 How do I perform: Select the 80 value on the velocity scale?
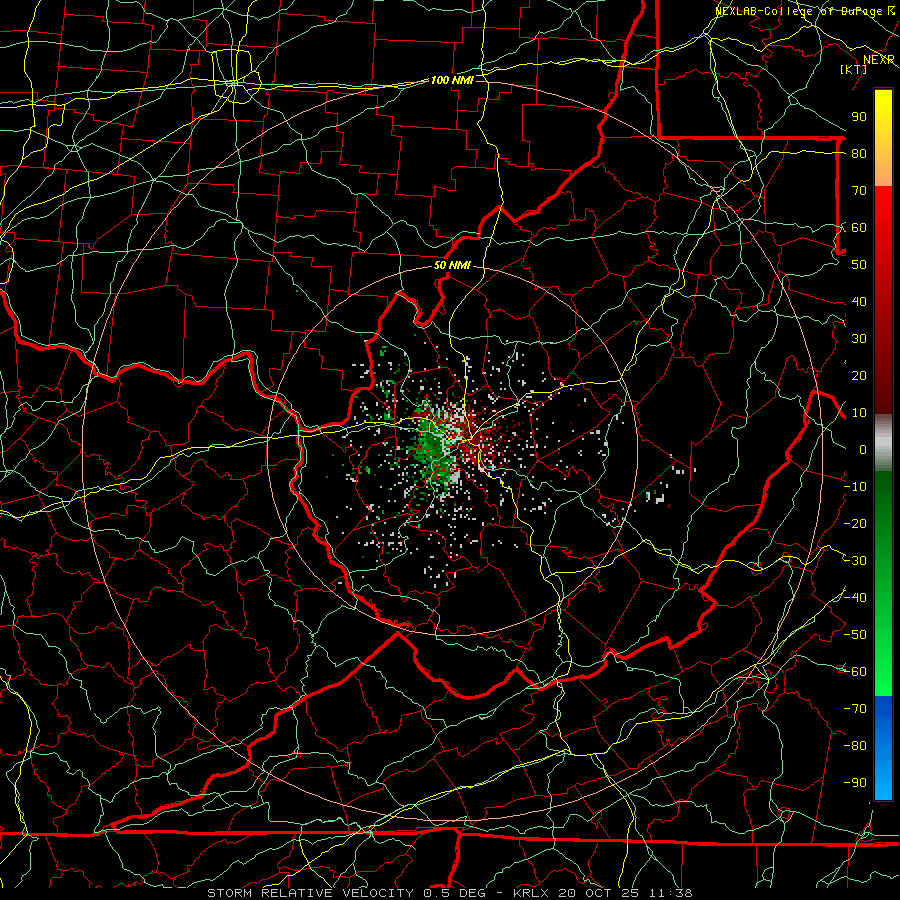(x=859, y=153)
